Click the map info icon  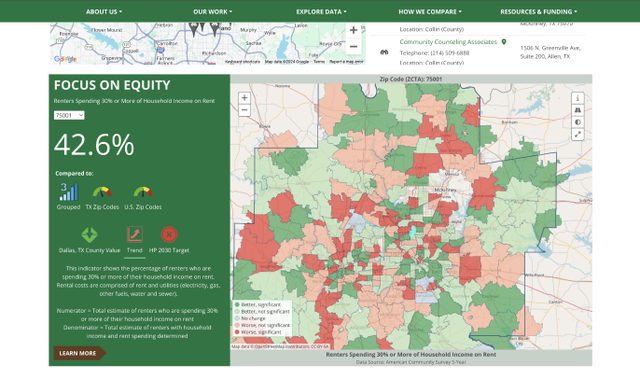(577, 98)
